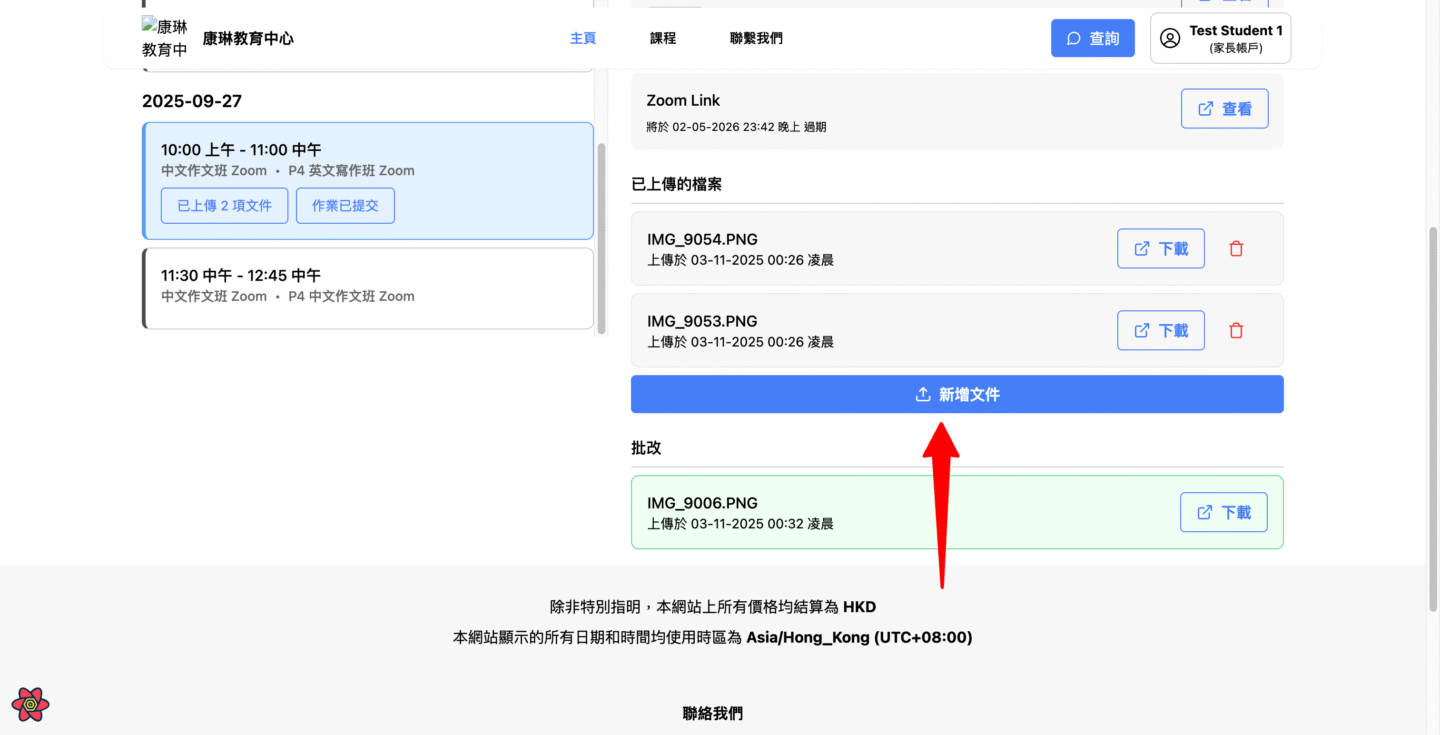Download IMG_9054.PNG file

1160,249
